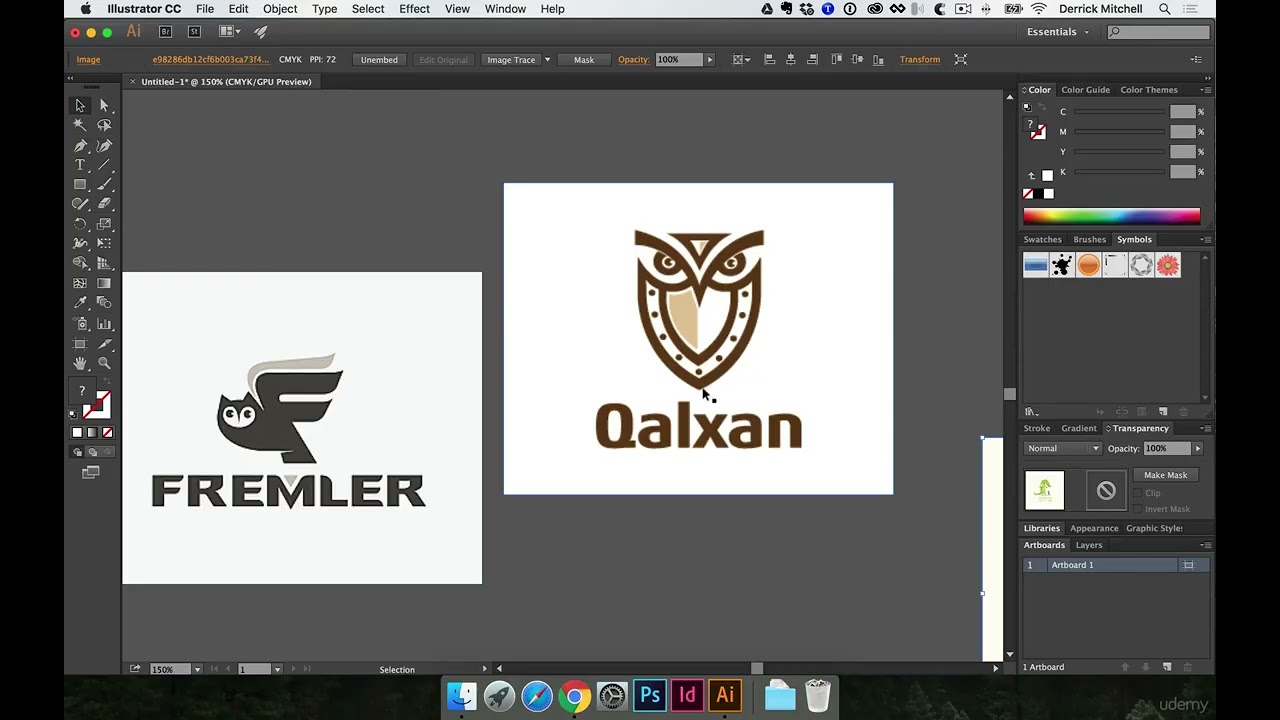This screenshot has height=720, width=1280.
Task: Click horizontal align left icon
Action: point(769,60)
